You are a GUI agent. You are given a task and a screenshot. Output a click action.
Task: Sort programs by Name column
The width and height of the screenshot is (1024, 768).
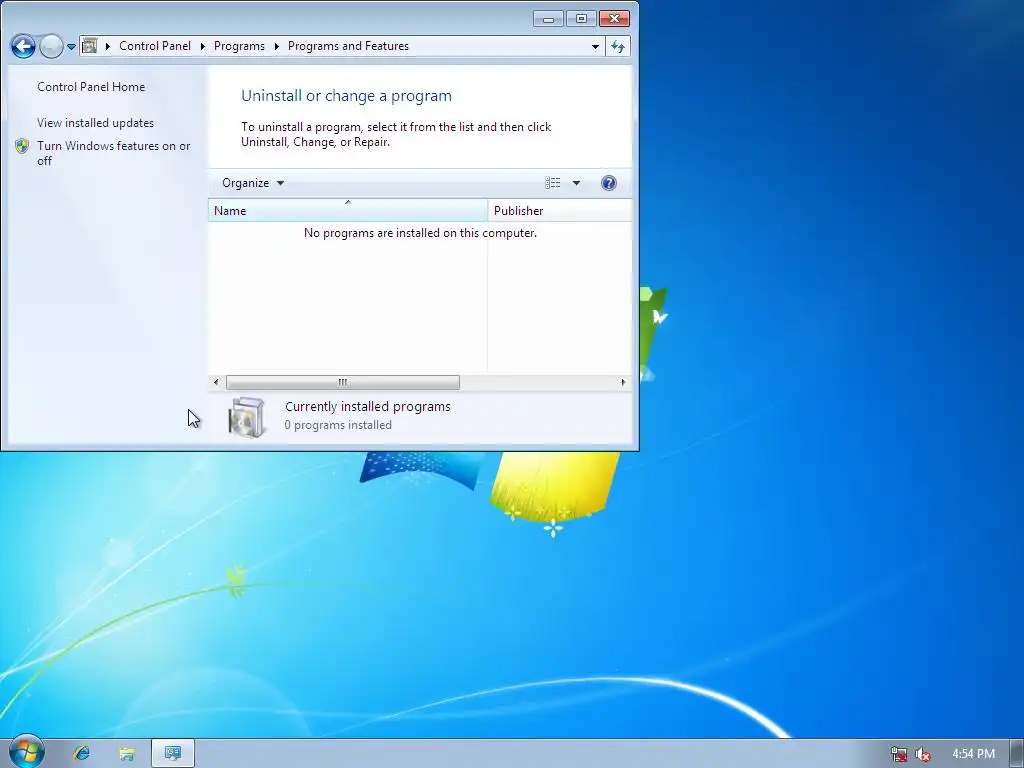[x=347, y=210]
